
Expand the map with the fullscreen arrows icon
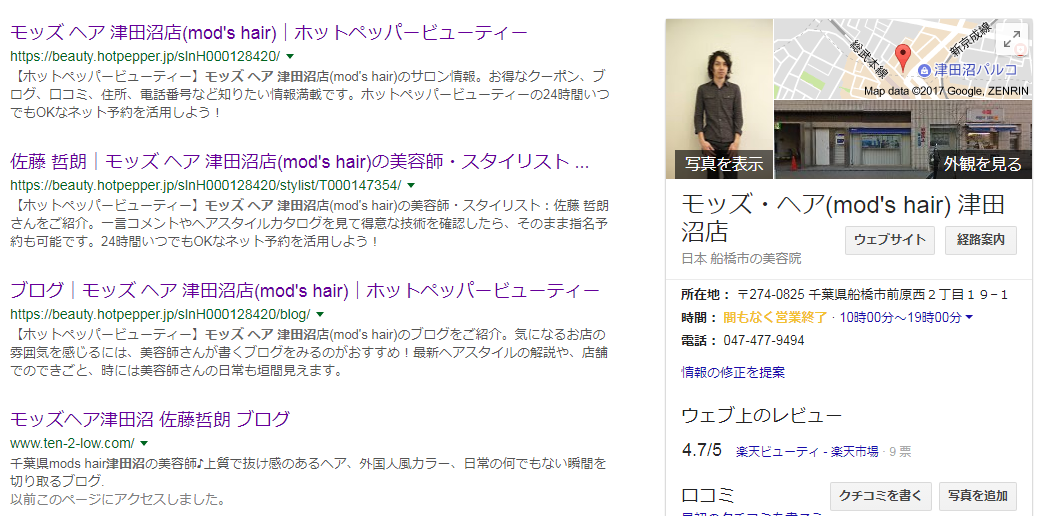(1012, 41)
